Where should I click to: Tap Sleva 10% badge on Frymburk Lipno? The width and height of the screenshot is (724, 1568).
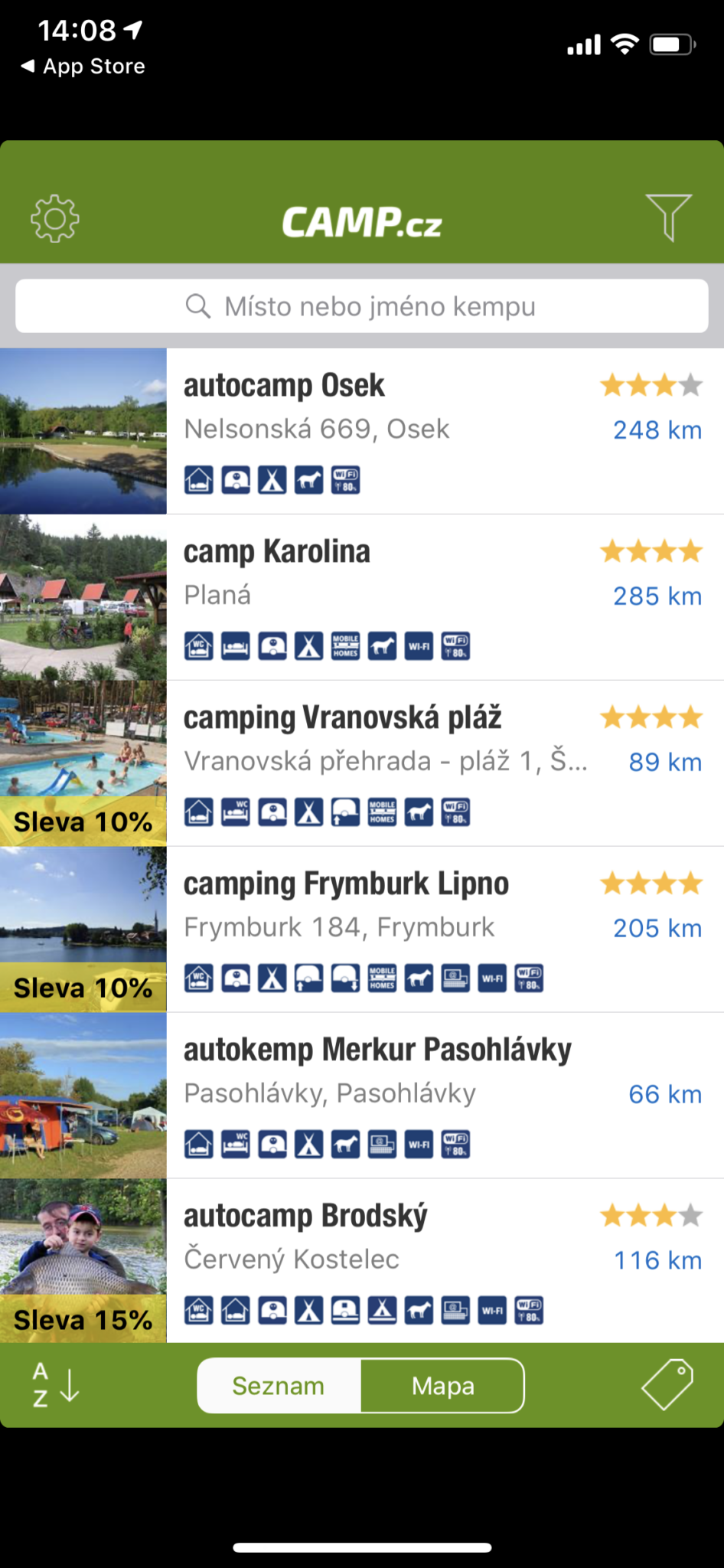coord(83,988)
